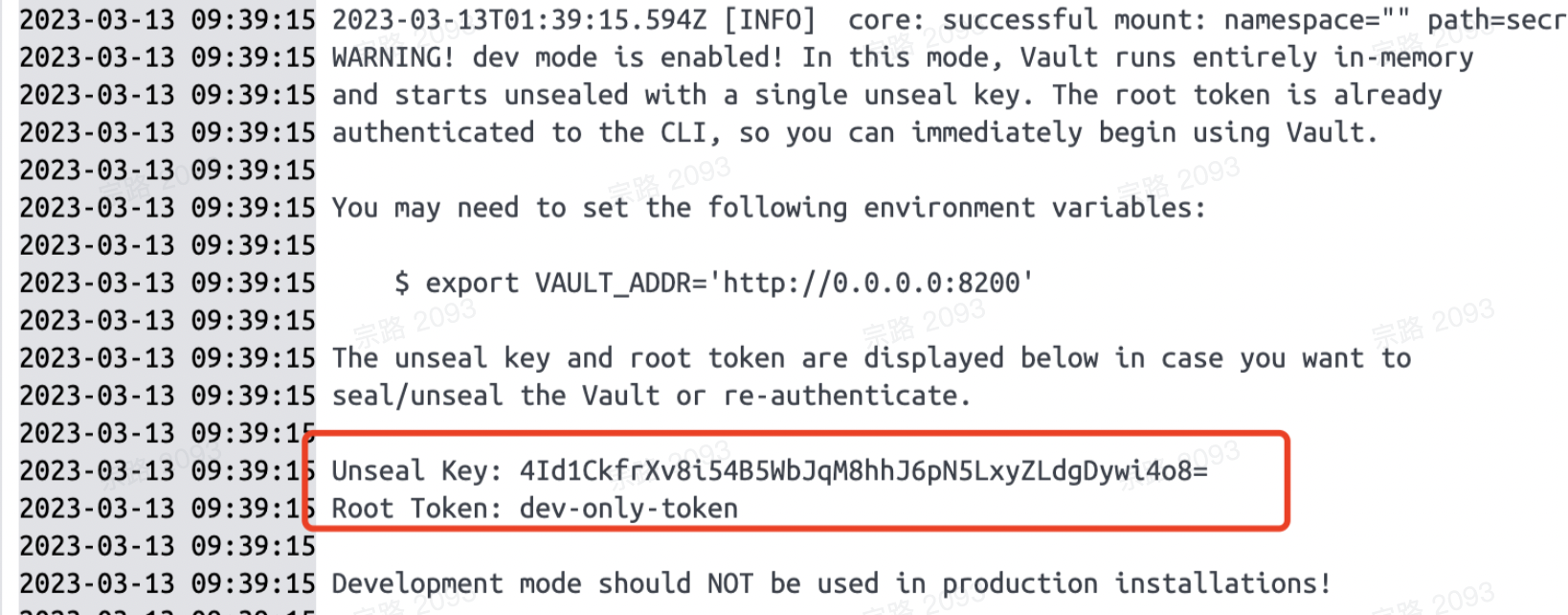Click the Unseal Key value string
Image resolution: width=1568 pixels, height=615 pixels.
(x=863, y=471)
